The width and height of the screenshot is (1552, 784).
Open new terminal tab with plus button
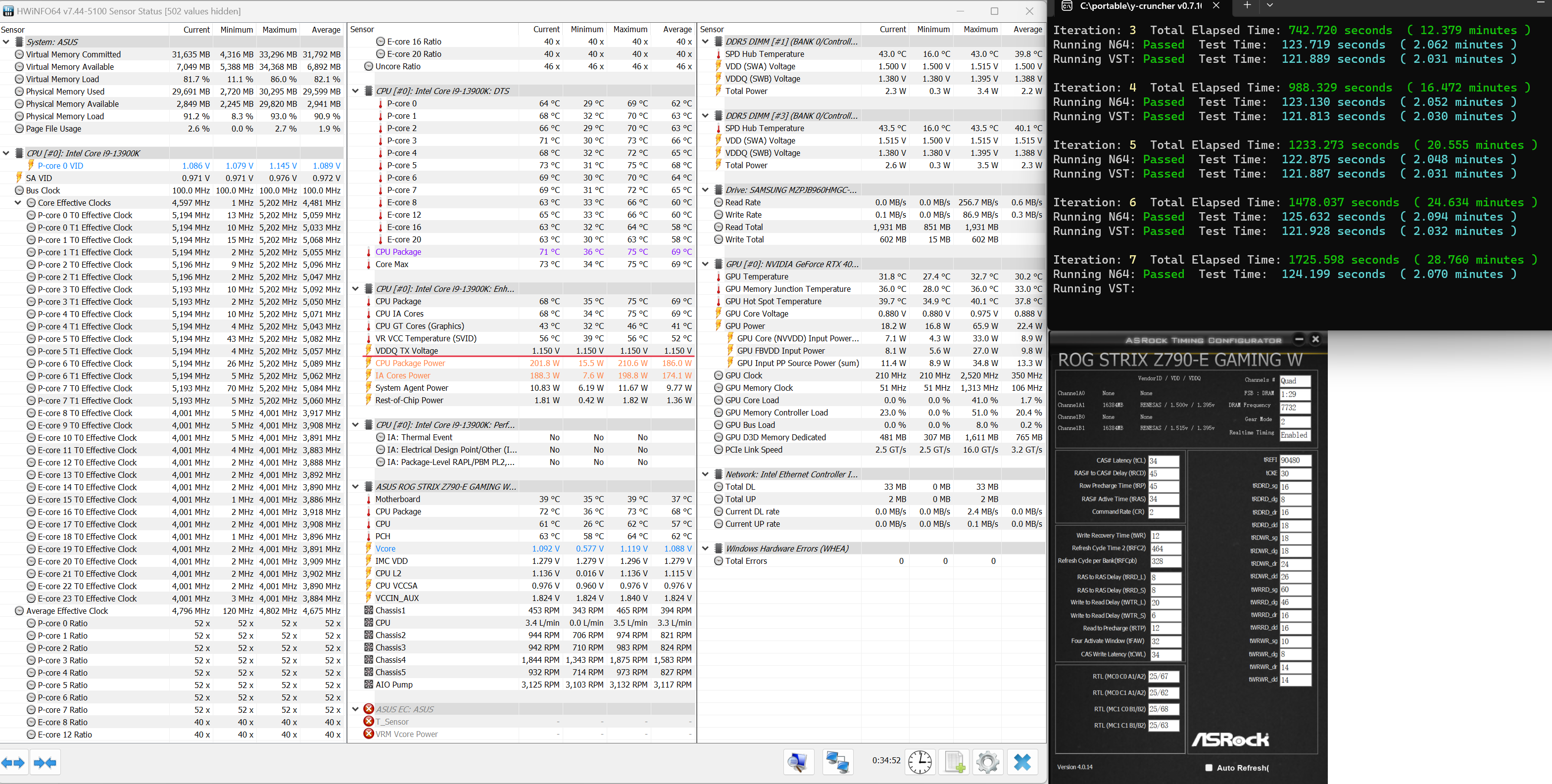[x=1247, y=5]
